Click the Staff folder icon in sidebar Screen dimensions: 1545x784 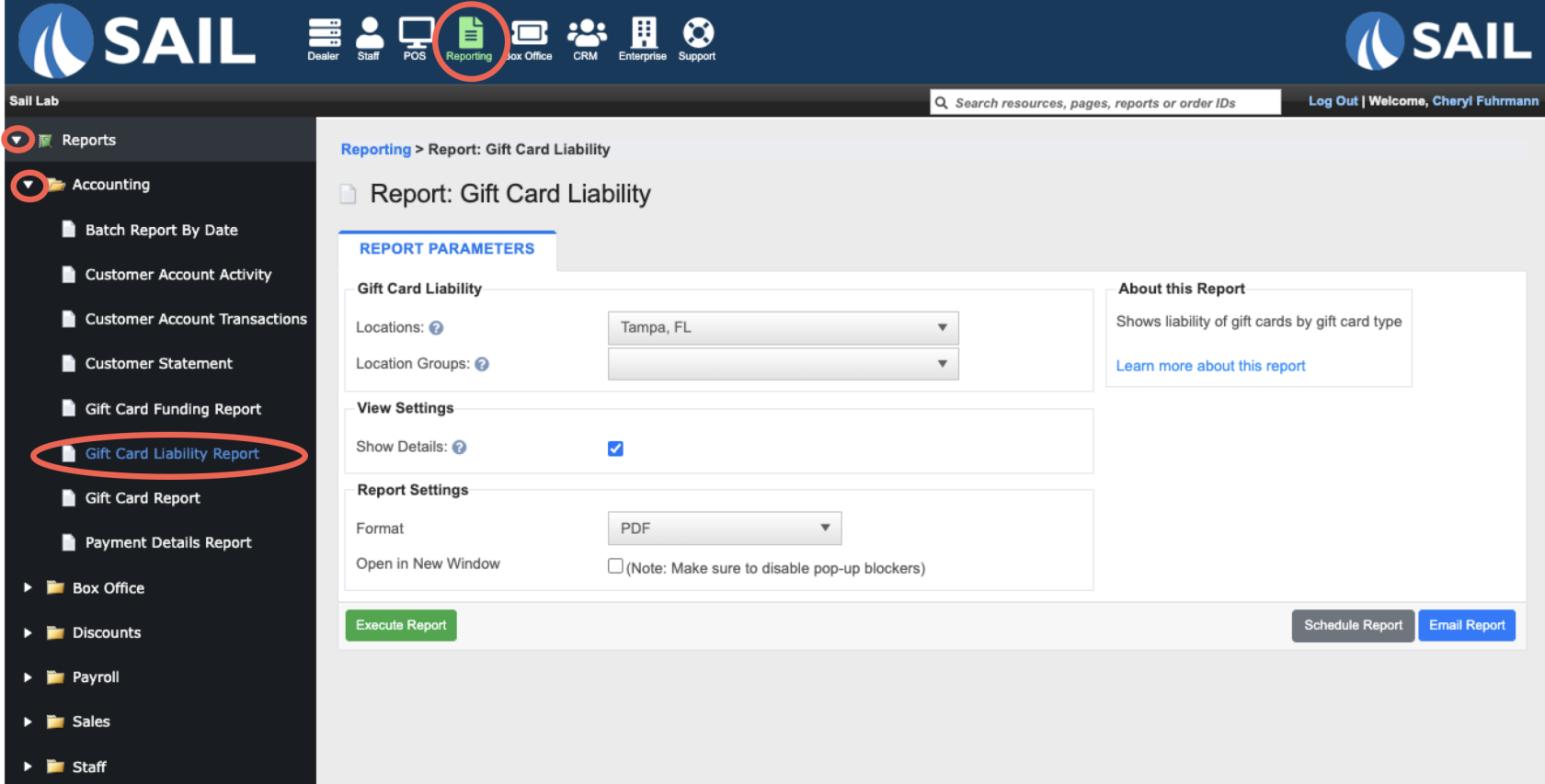55,767
